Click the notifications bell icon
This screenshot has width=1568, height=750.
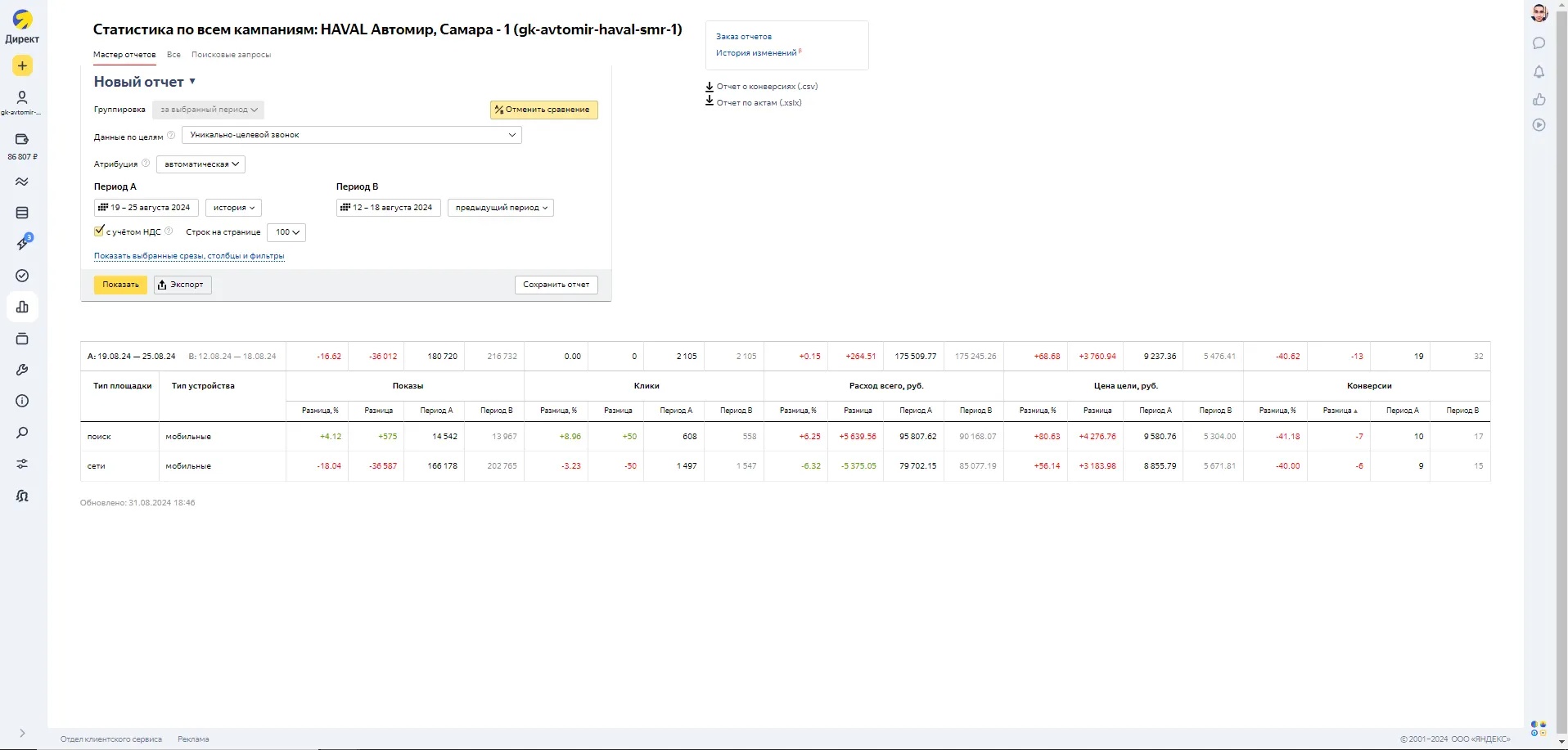pos(1539,72)
